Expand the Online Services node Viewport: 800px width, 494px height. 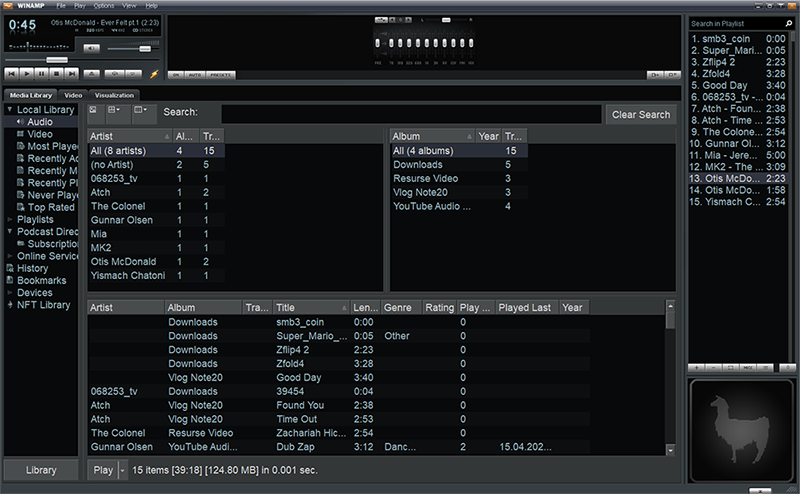click(10, 256)
